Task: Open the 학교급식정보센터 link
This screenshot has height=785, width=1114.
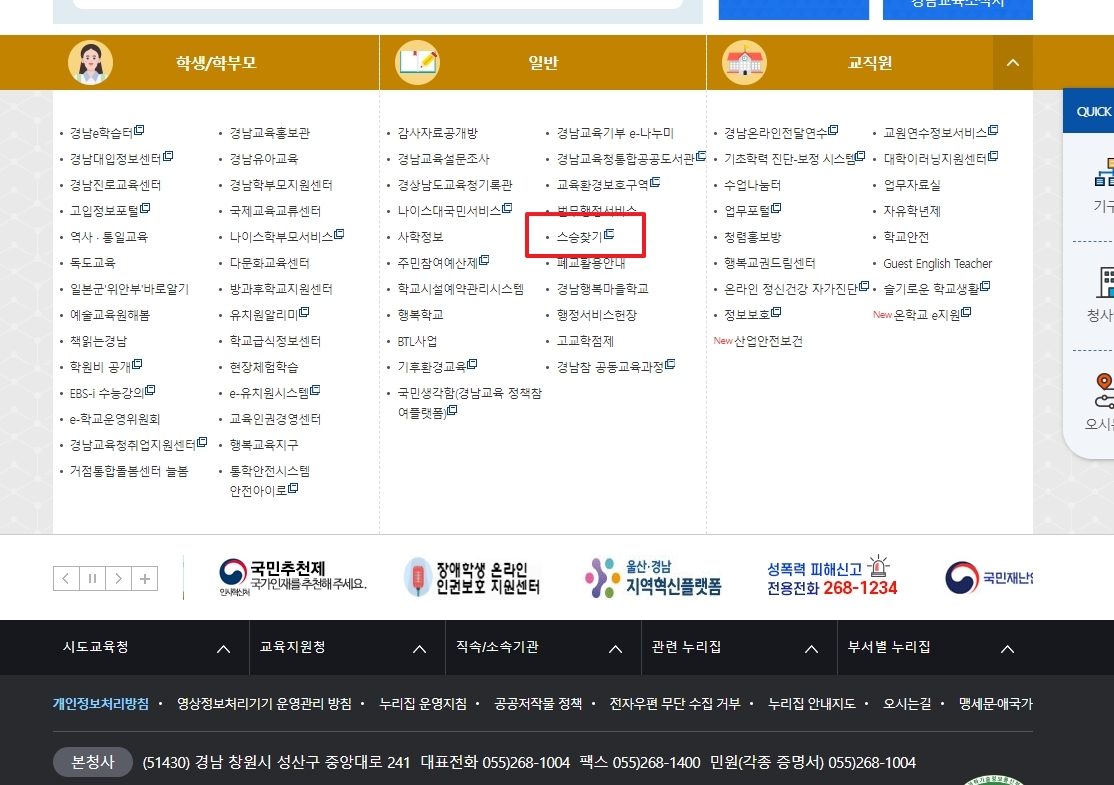Action: point(275,341)
